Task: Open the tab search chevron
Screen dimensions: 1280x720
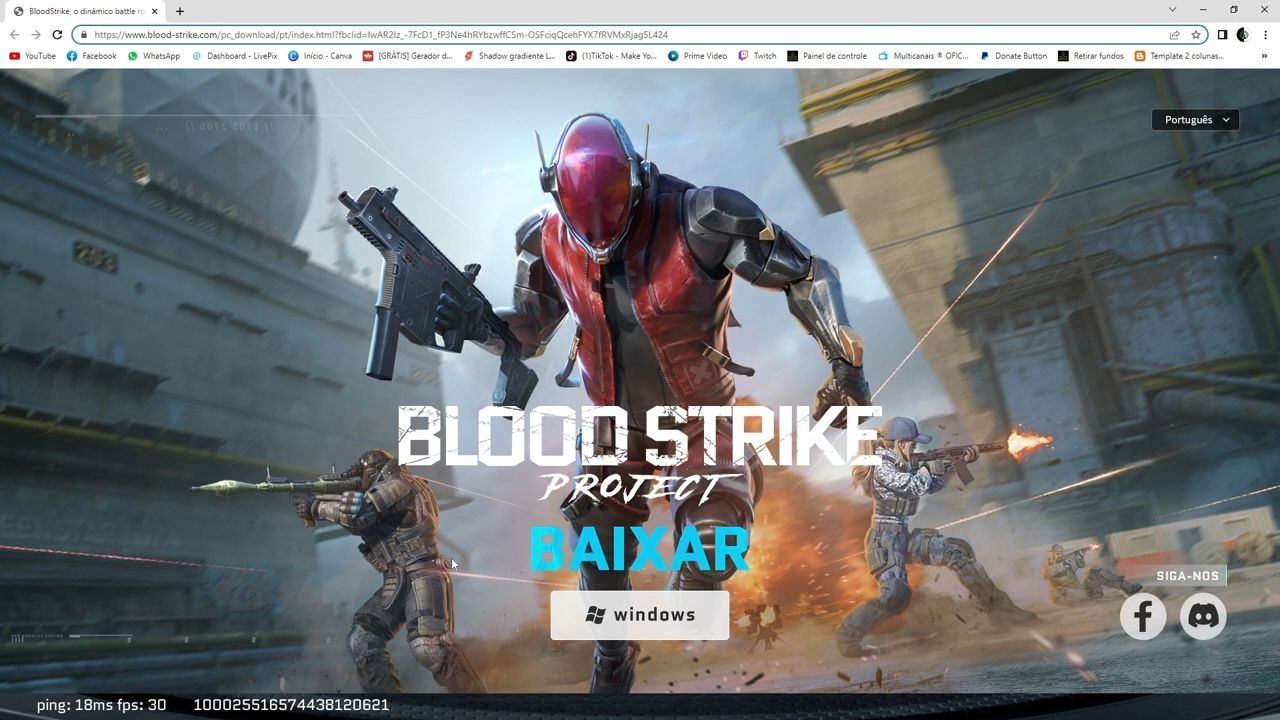Action: tap(1172, 10)
